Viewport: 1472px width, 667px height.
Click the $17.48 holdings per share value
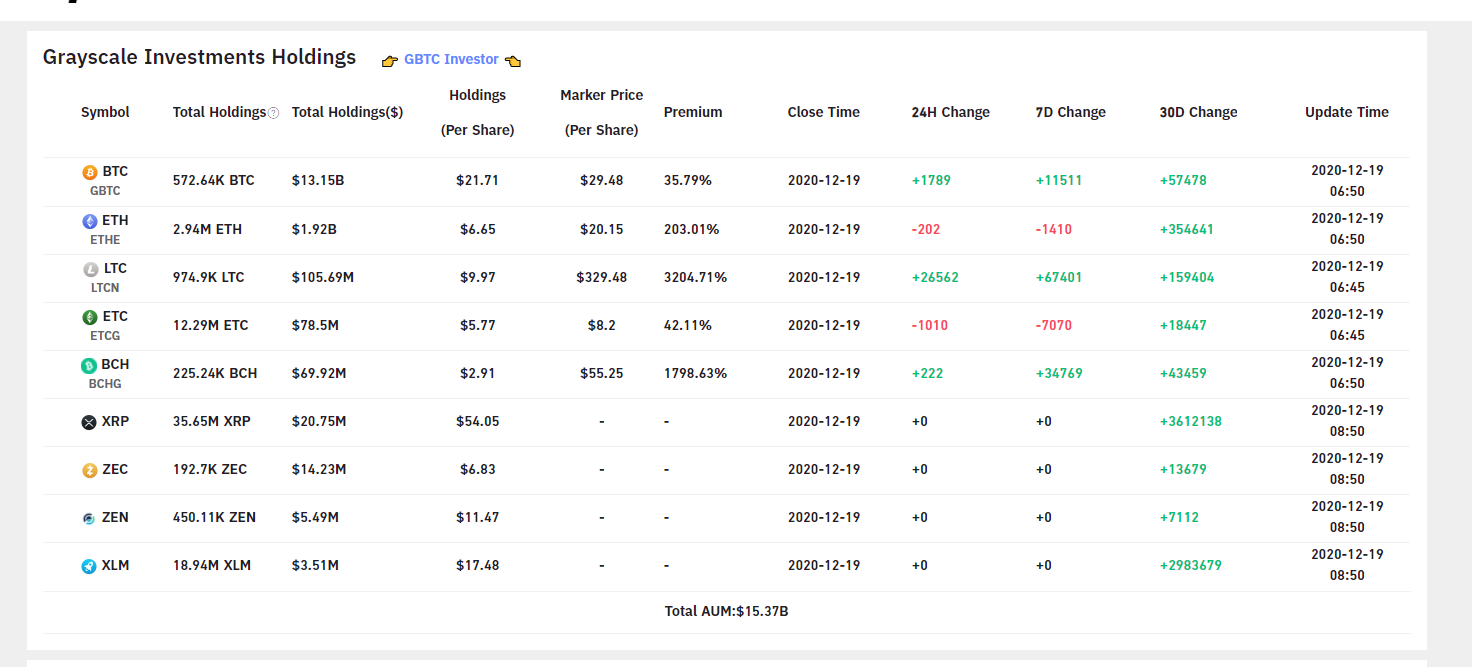pos(477,565)
